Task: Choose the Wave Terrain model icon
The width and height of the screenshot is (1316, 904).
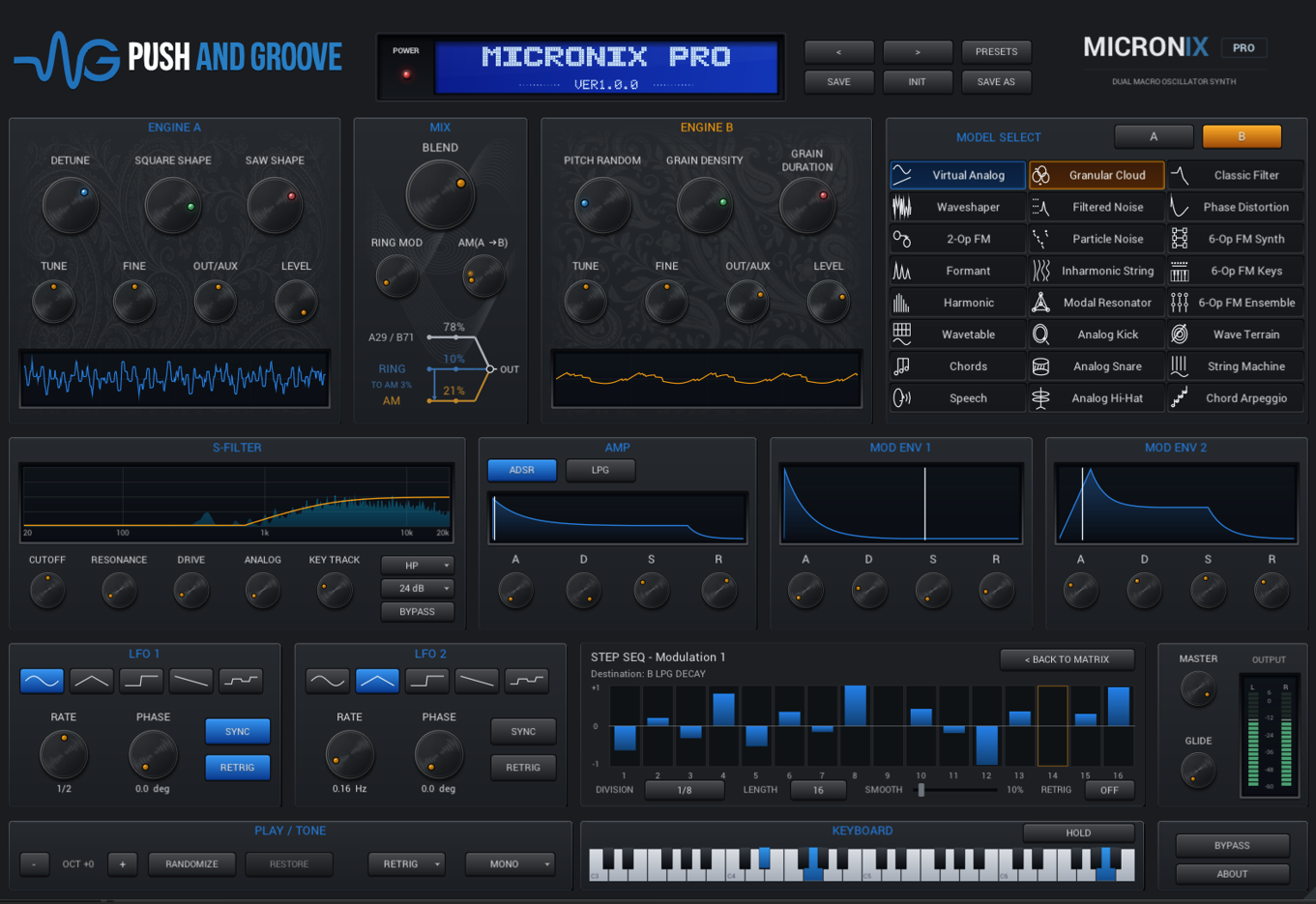Action: (1180, 335)
